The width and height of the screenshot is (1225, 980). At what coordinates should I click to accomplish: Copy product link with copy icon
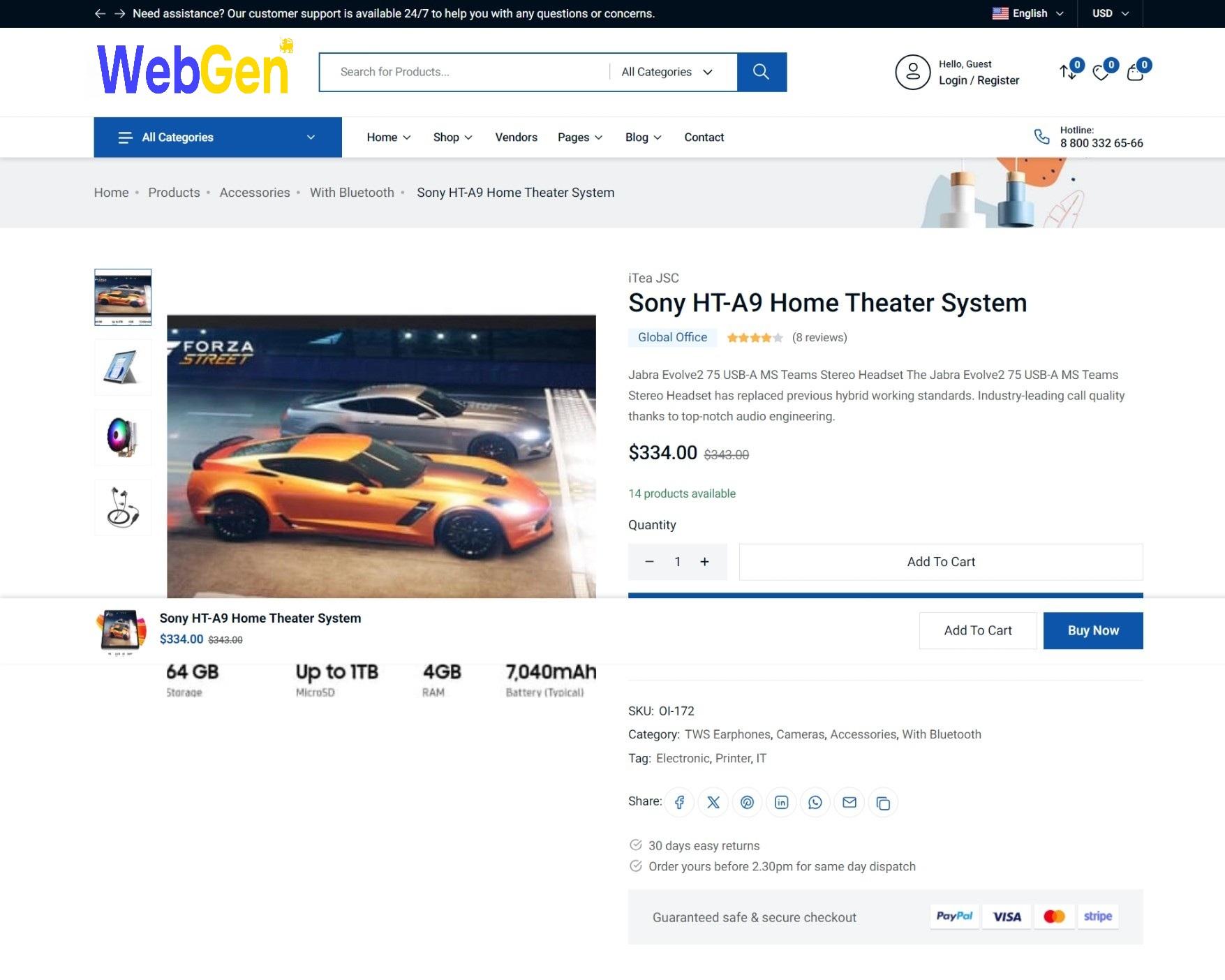(x=883, y=803)
